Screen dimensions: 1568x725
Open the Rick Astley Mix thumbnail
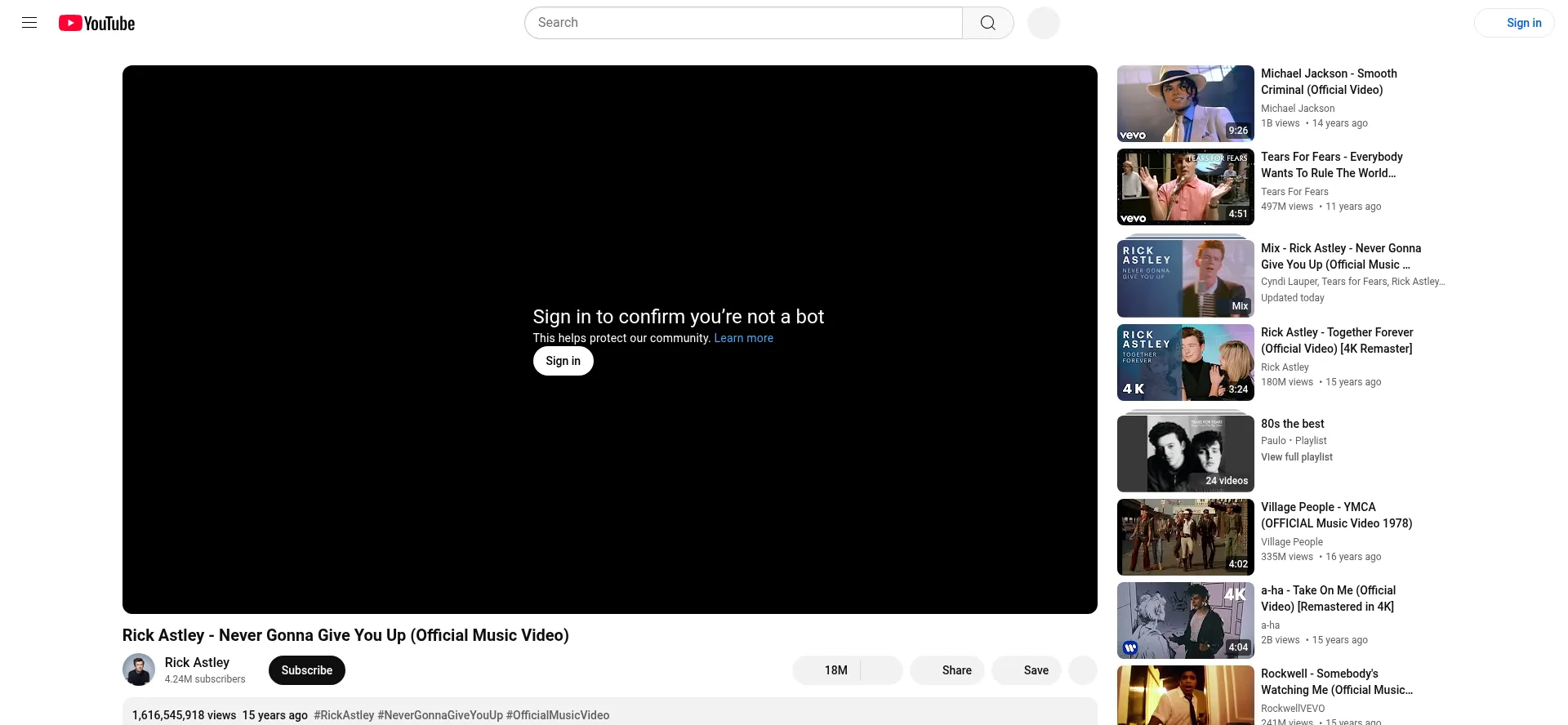(1186, 278)
